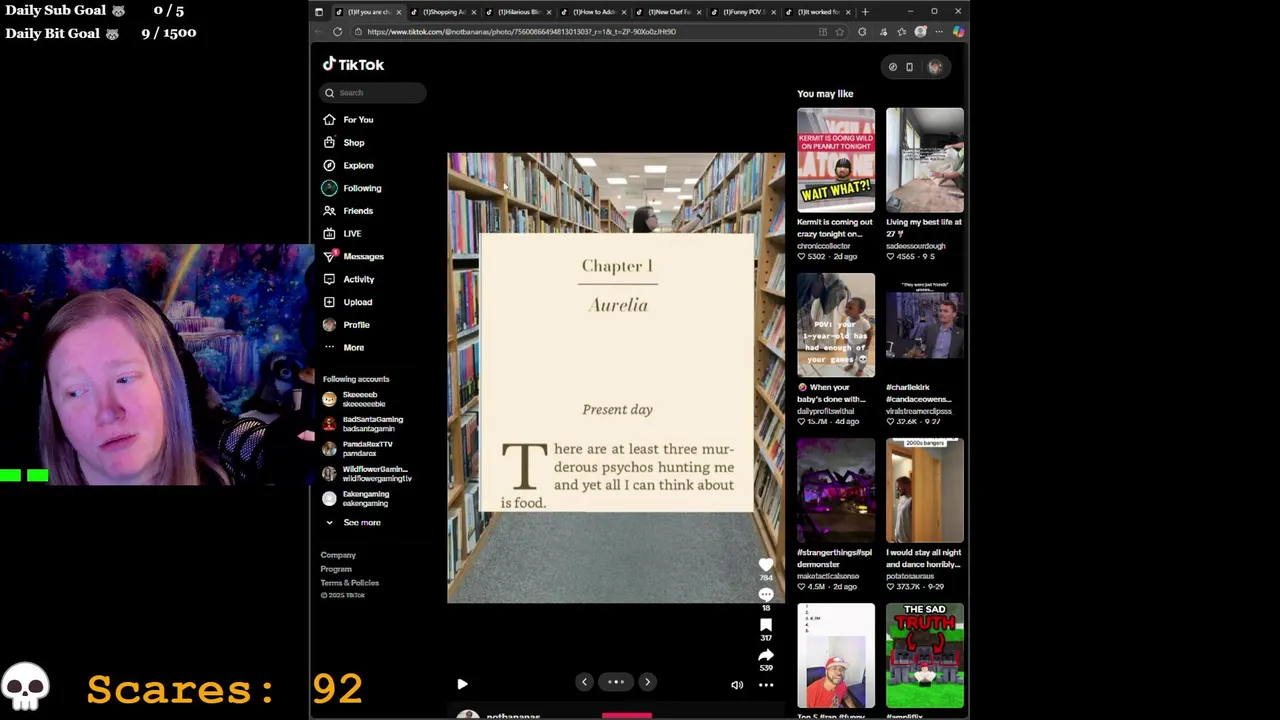Click the TikTok search field
The image size is (1280, 720).
(x=374, y=93)
